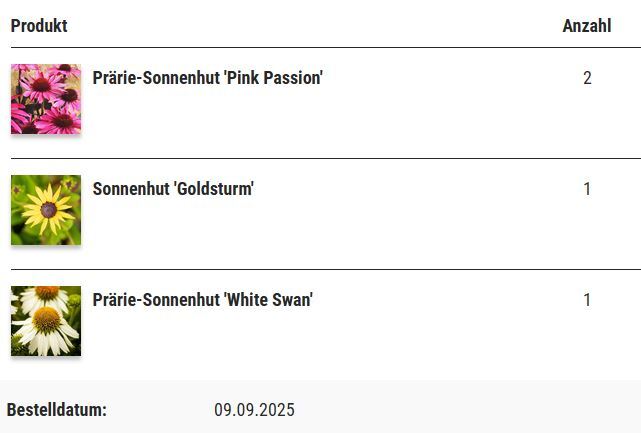Click the Produkt column header
Image resolution: width=641 pixels, height=433 pixels.
coord(39,26)
